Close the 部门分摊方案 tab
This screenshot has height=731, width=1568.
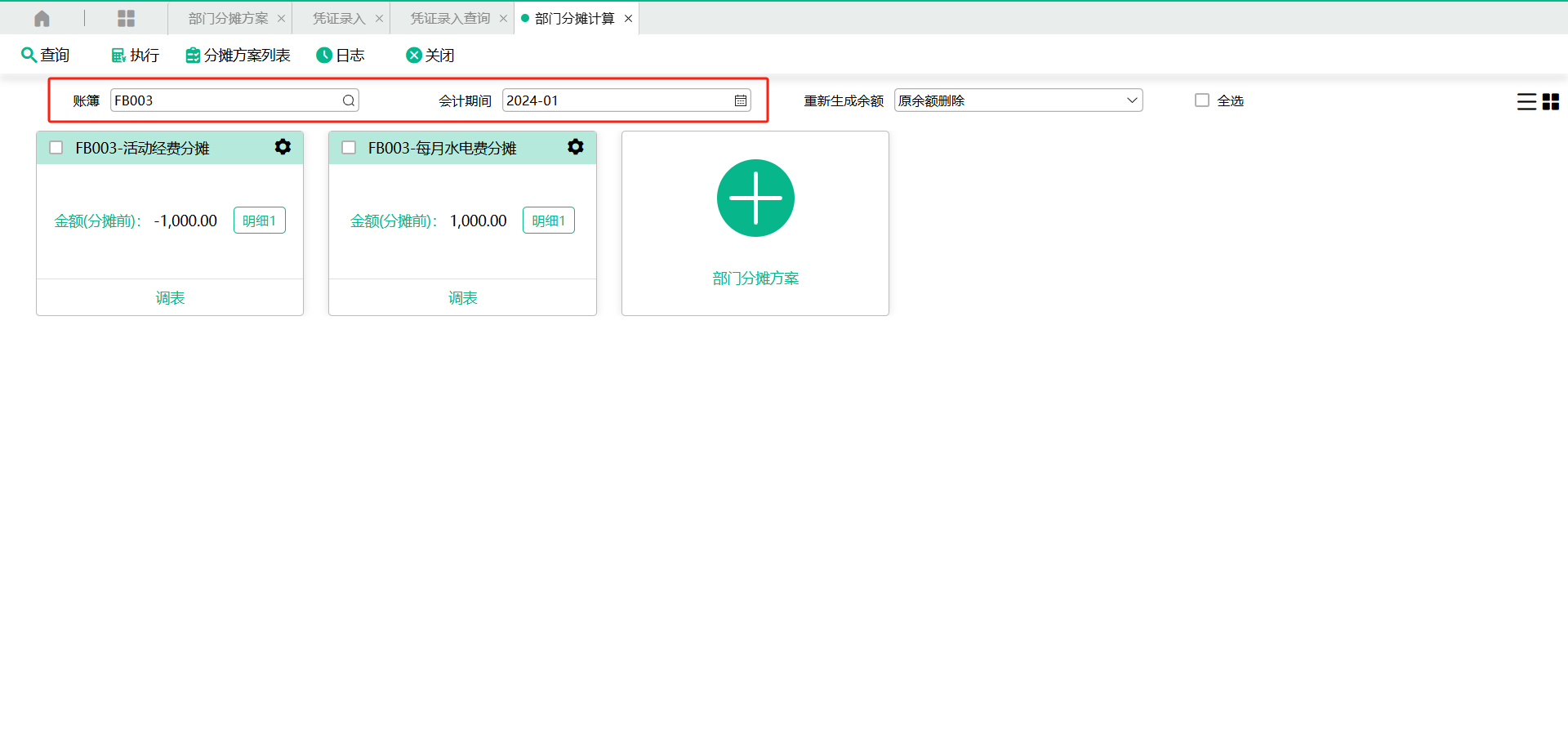[x=281, y=18]
